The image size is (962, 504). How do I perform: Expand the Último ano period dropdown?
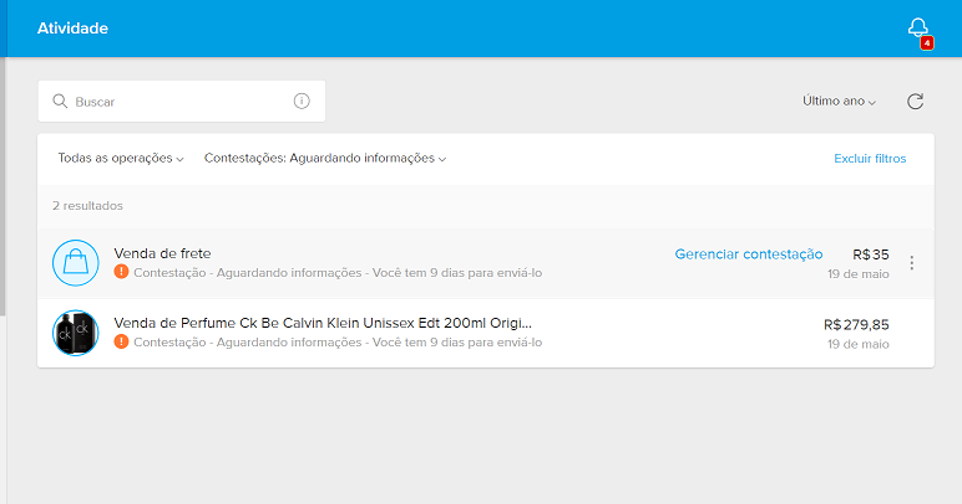839,101
